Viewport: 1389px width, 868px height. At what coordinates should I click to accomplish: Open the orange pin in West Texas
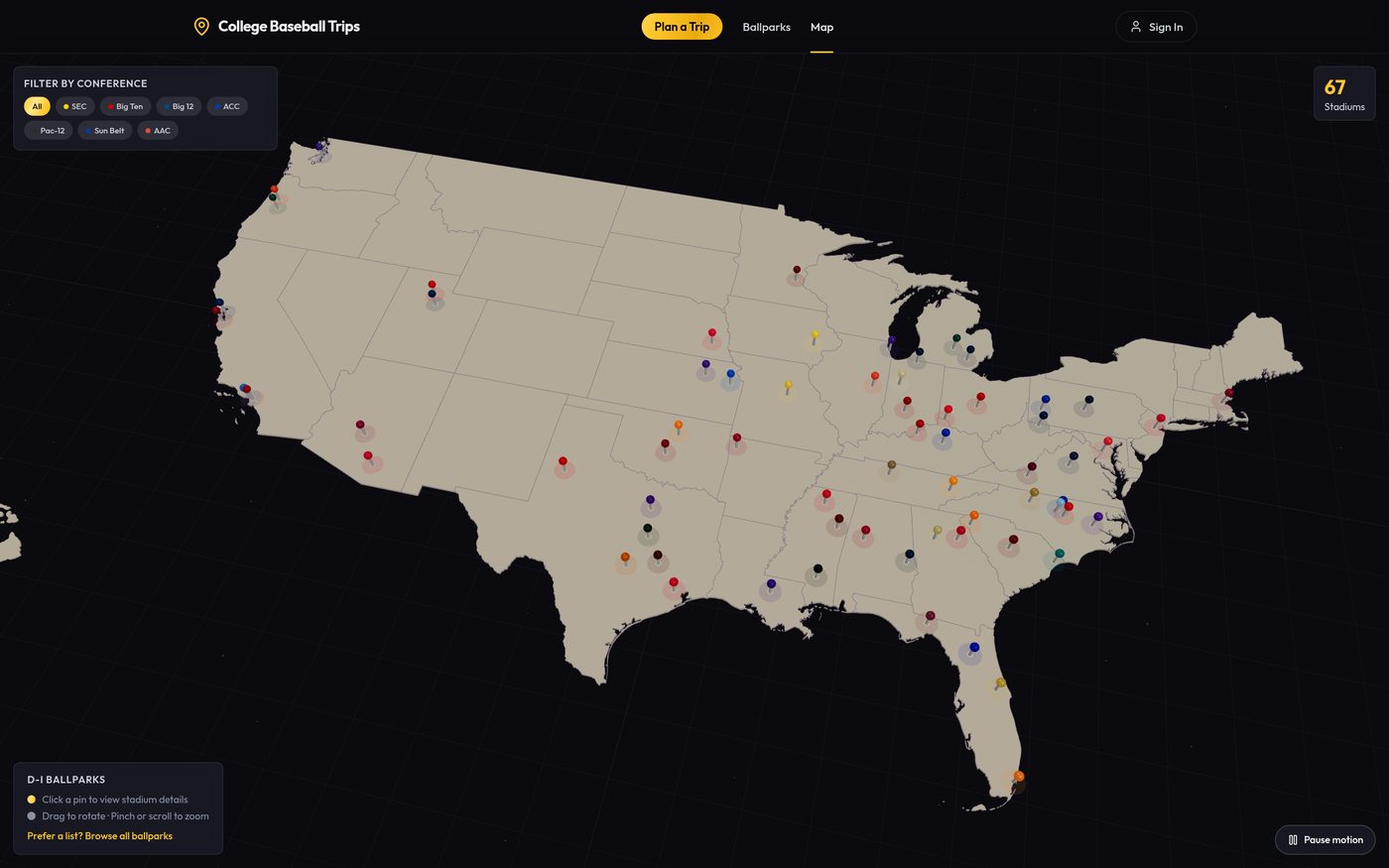(x=625, y=558)
